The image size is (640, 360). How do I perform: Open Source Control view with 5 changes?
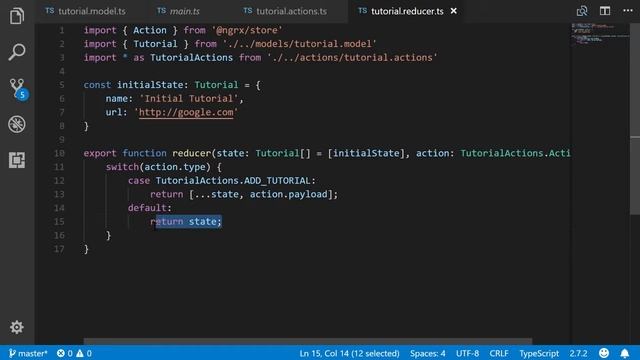click(x=18, y=89)
